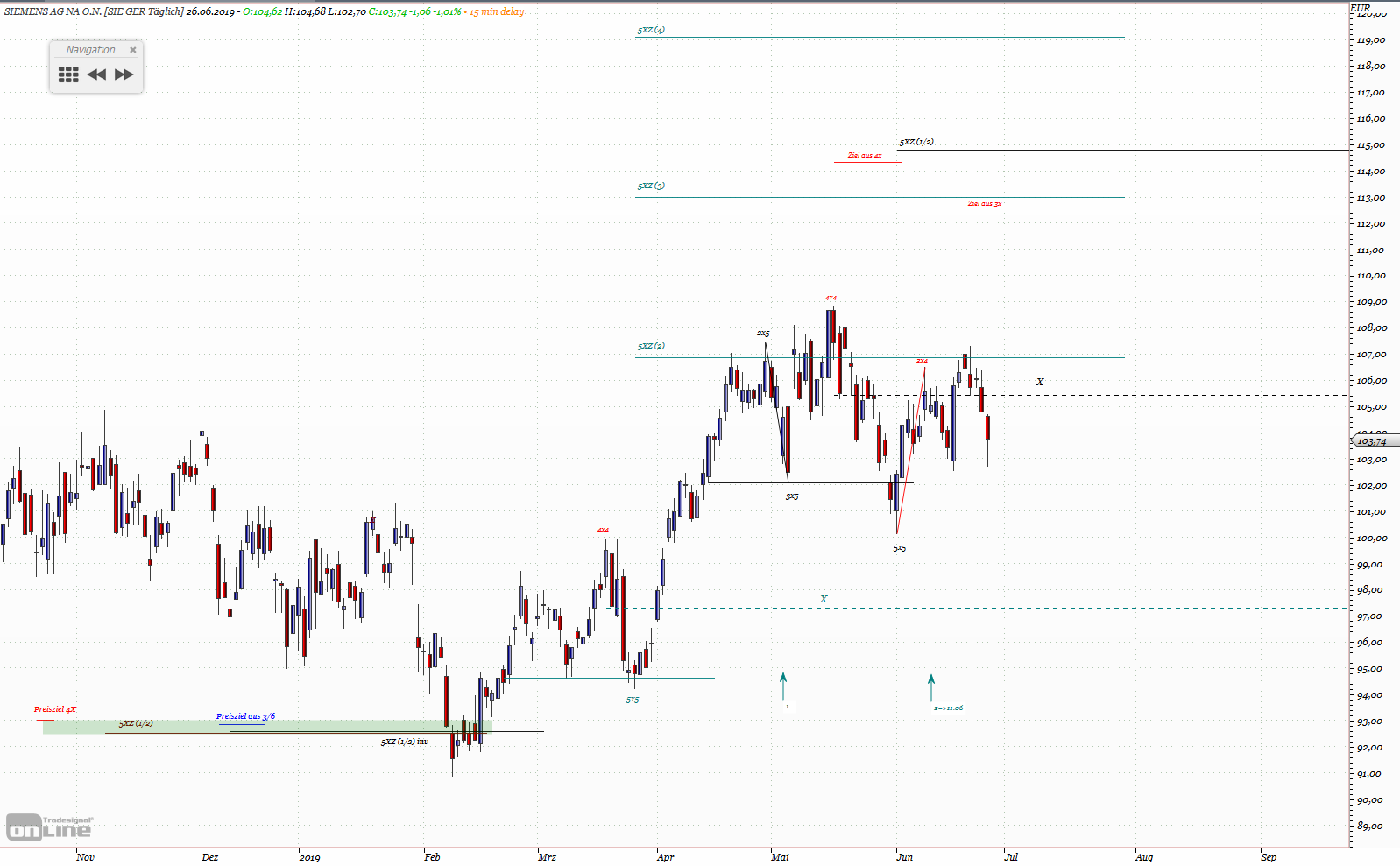
Task: Click the Jul label on time axis
Action: pyautogui.click(x=1011, y=857)
